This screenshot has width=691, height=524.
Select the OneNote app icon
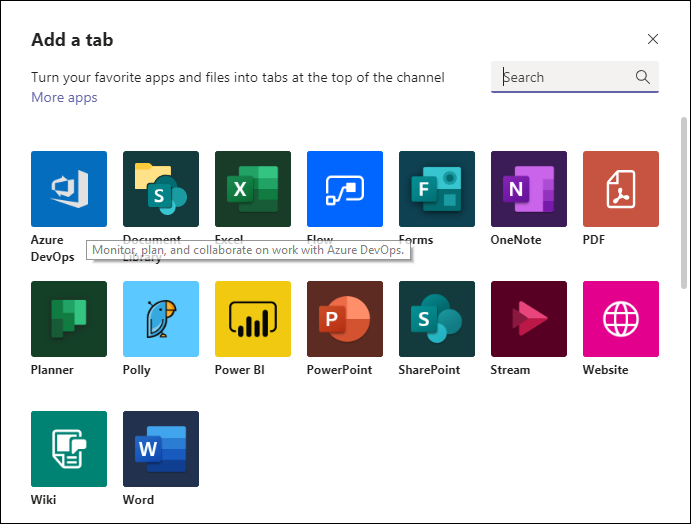529,189
